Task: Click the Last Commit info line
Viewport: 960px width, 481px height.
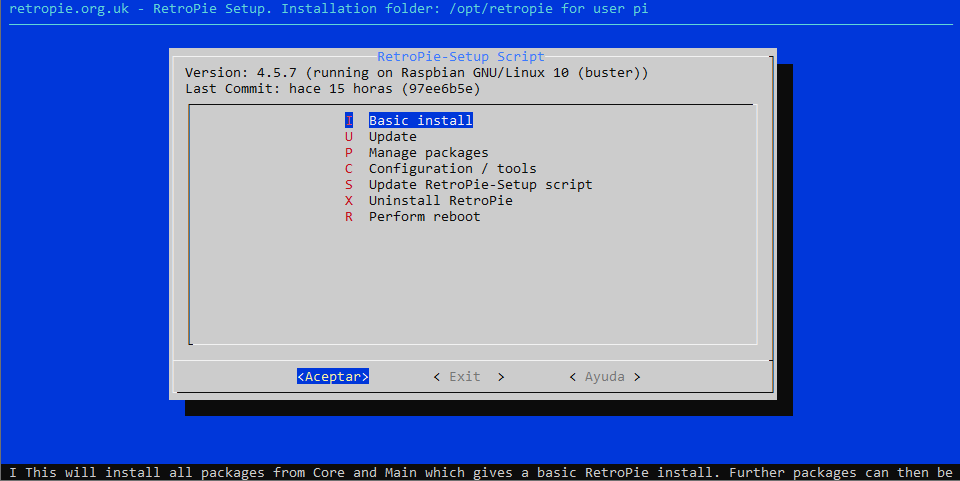Action: point(332,89)
